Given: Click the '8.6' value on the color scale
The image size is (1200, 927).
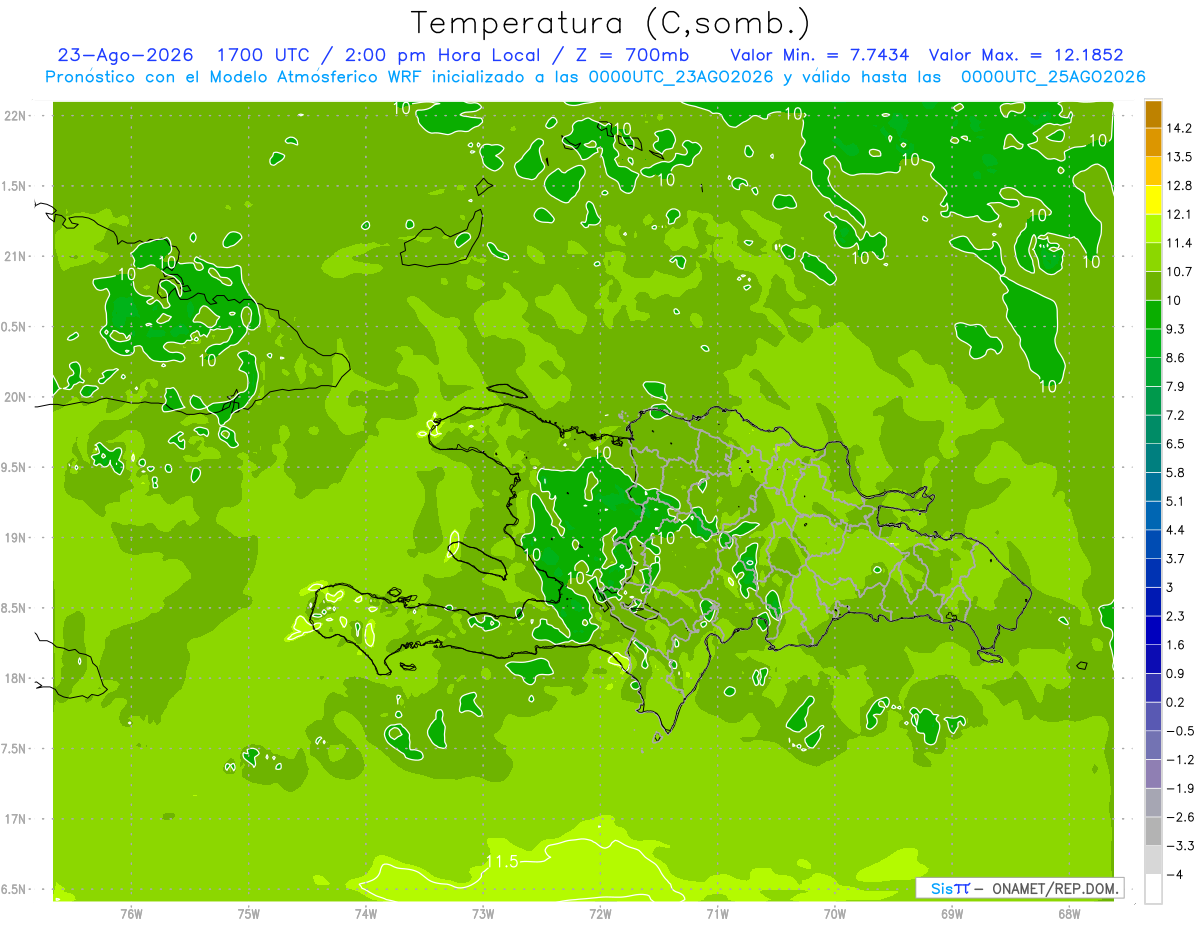Looking at the screenshot, I should 1176,357.
